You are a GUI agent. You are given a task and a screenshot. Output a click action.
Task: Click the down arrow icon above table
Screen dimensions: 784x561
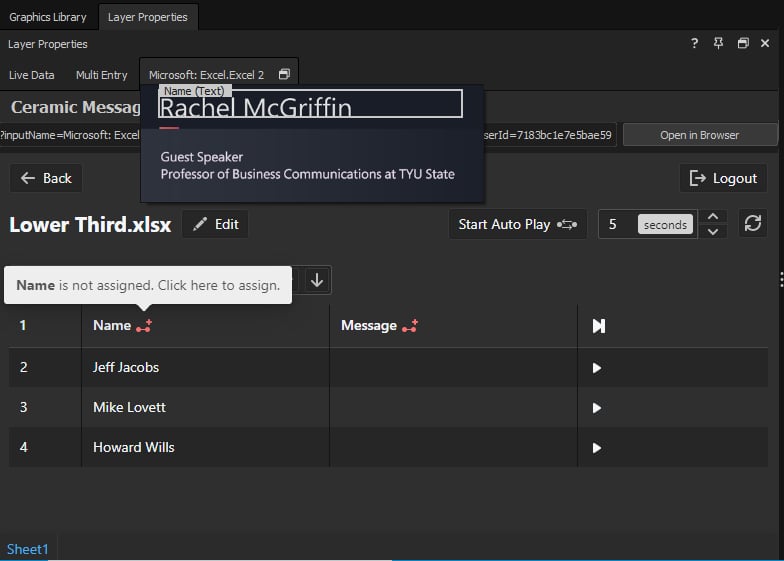tap(317, 280)
